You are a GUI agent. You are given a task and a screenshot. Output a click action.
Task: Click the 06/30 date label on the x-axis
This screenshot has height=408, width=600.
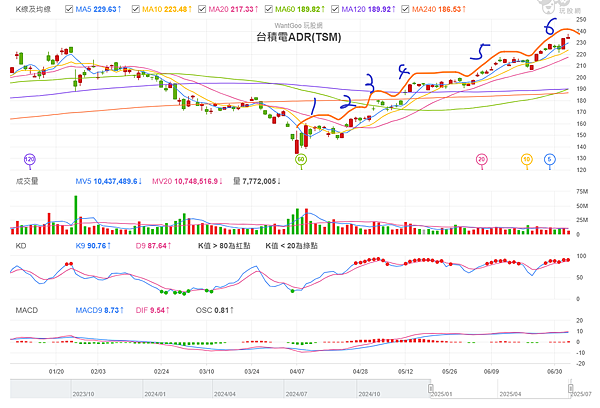coord(554,371)
